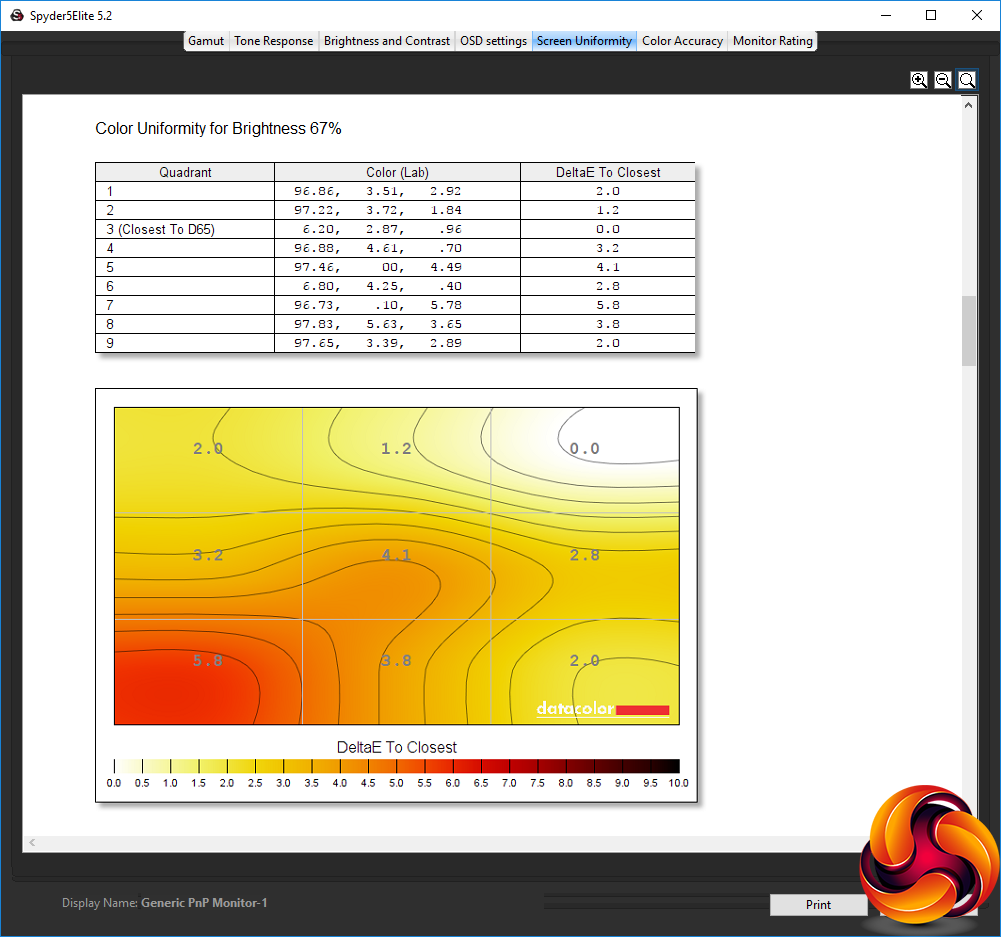Click the vertical scrollbar thumb
1001x937 pixels.
(968, 331)
